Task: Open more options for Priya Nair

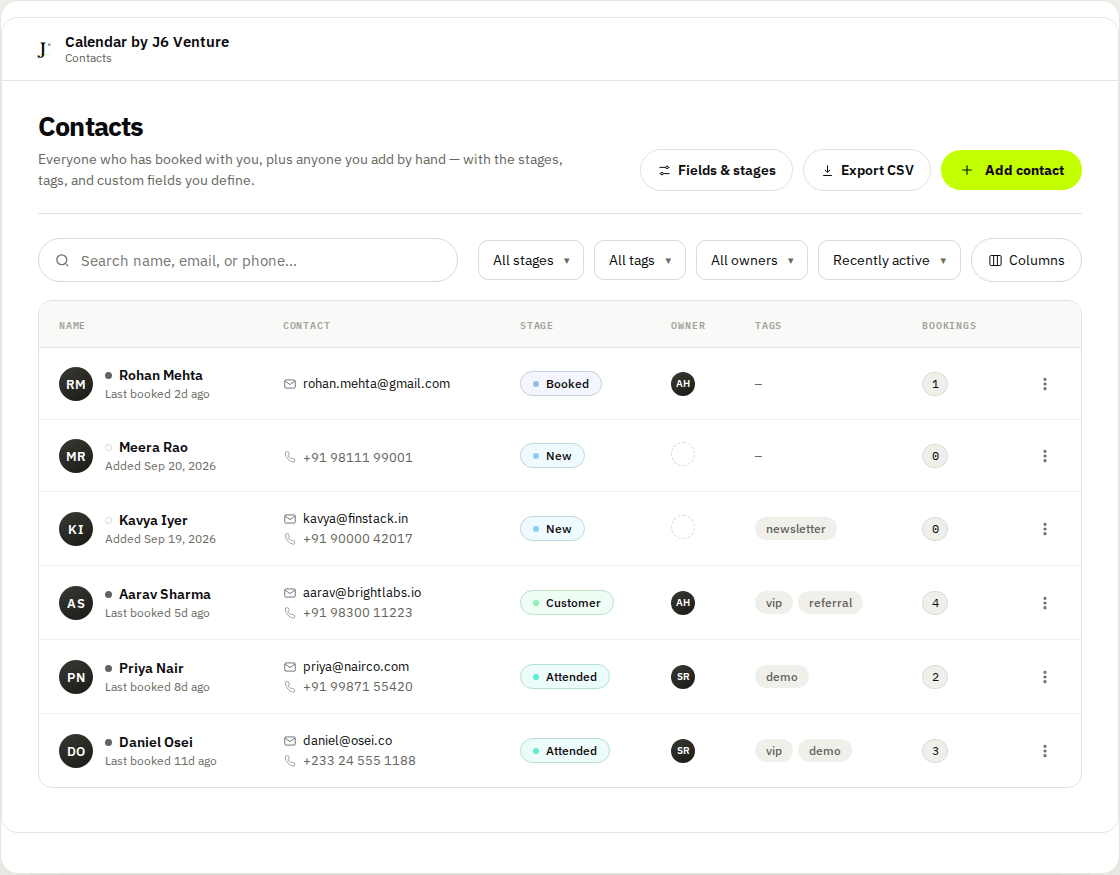Action: [1044, 677]
